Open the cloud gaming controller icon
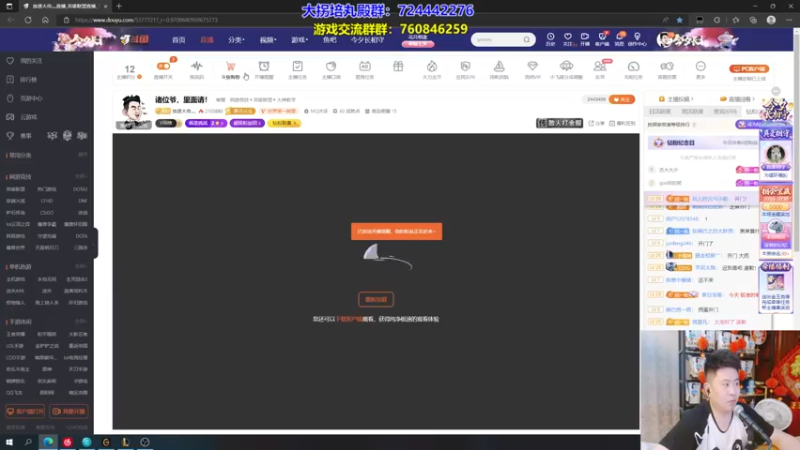 (x=10, y=117)
